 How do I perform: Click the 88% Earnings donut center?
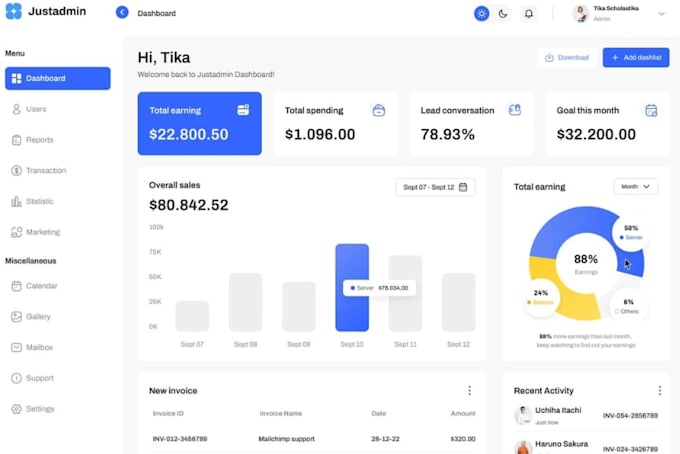[x=586, y=264]
